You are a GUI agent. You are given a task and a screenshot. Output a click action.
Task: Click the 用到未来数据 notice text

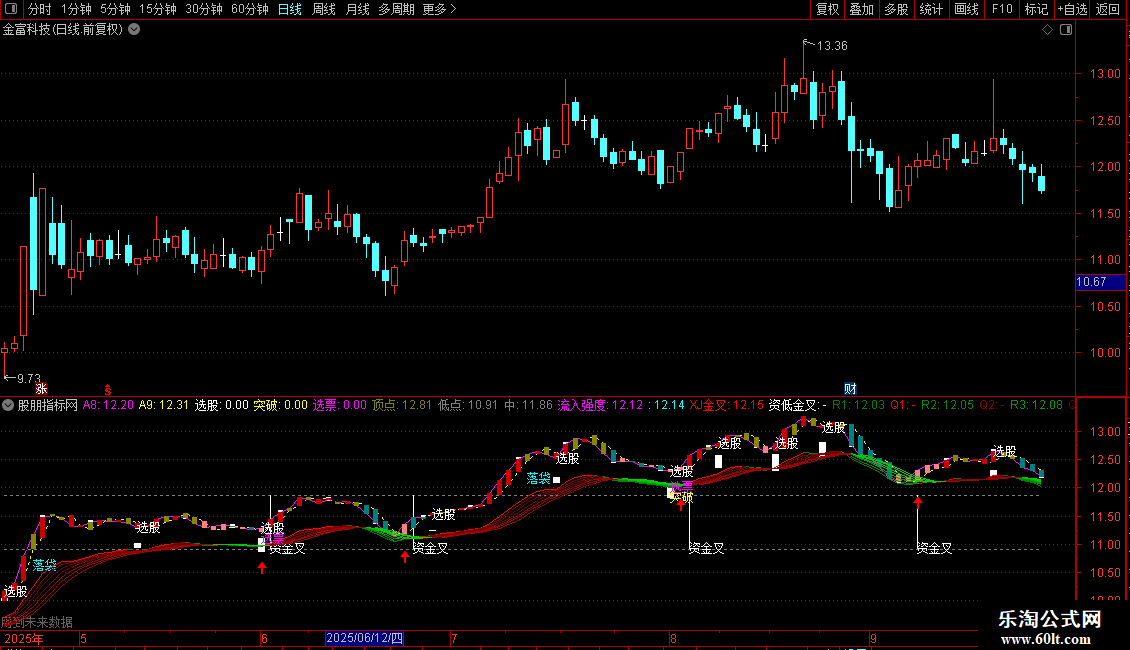(37, 622)
